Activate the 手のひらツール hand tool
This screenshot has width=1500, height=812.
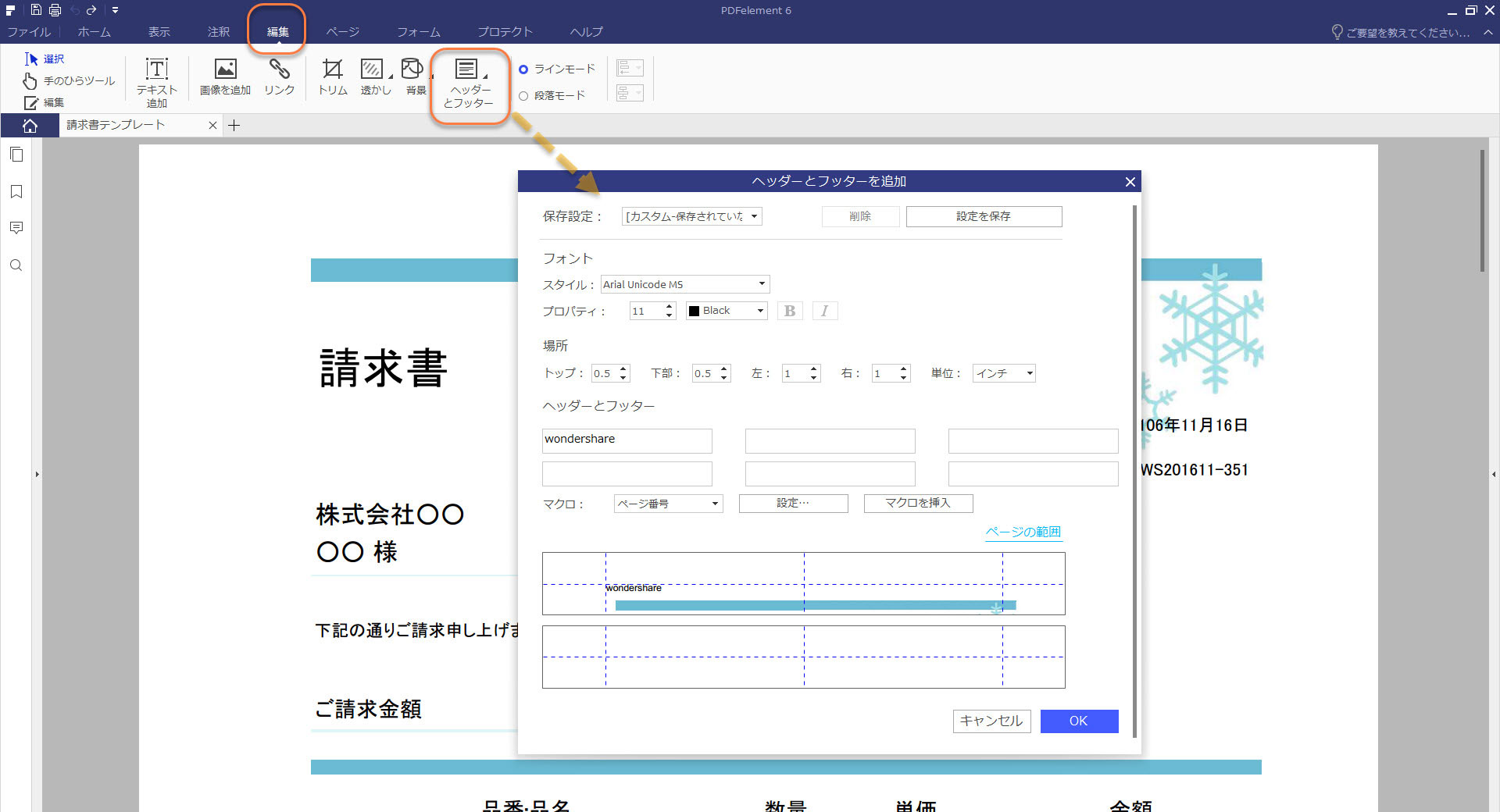69,80
